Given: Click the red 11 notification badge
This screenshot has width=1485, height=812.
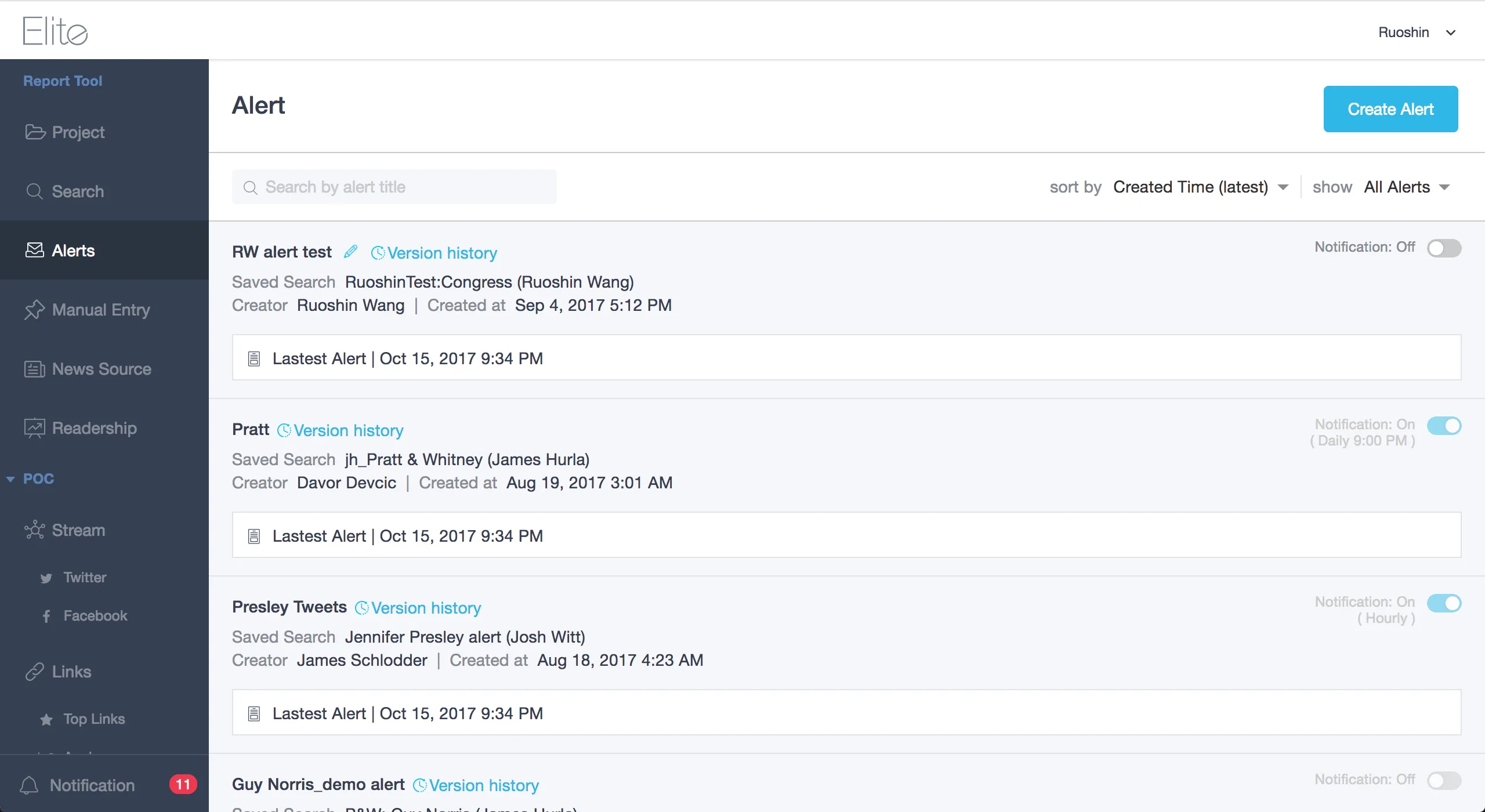Looking at the screenshot, I should [183, 785].
